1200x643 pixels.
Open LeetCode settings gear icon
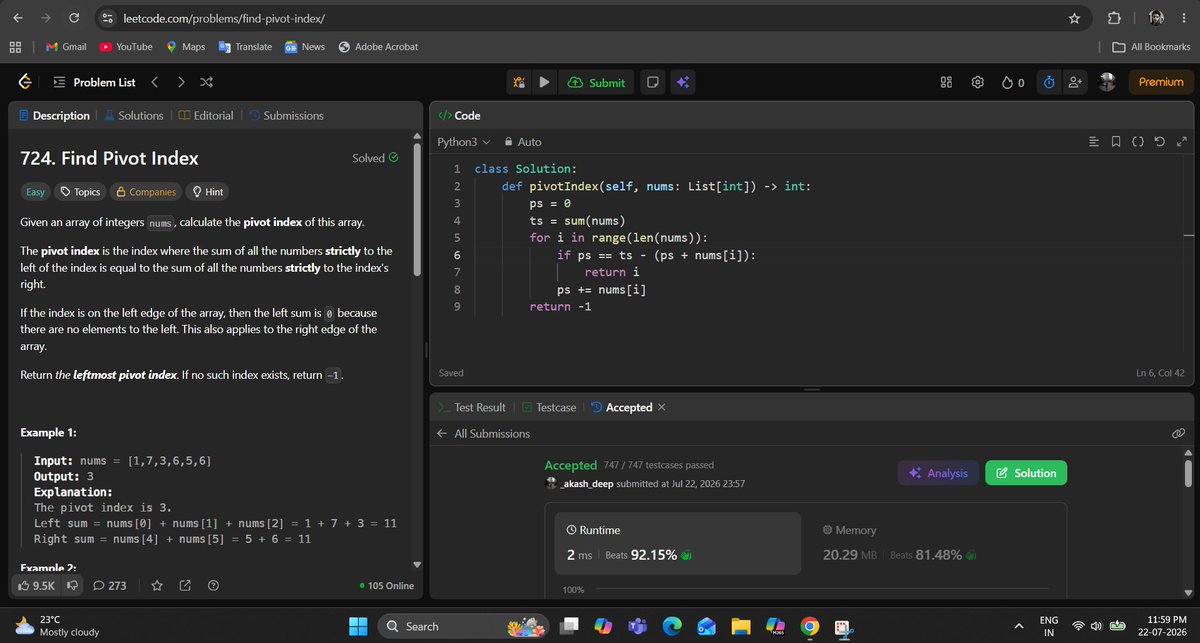coord(978,83)
